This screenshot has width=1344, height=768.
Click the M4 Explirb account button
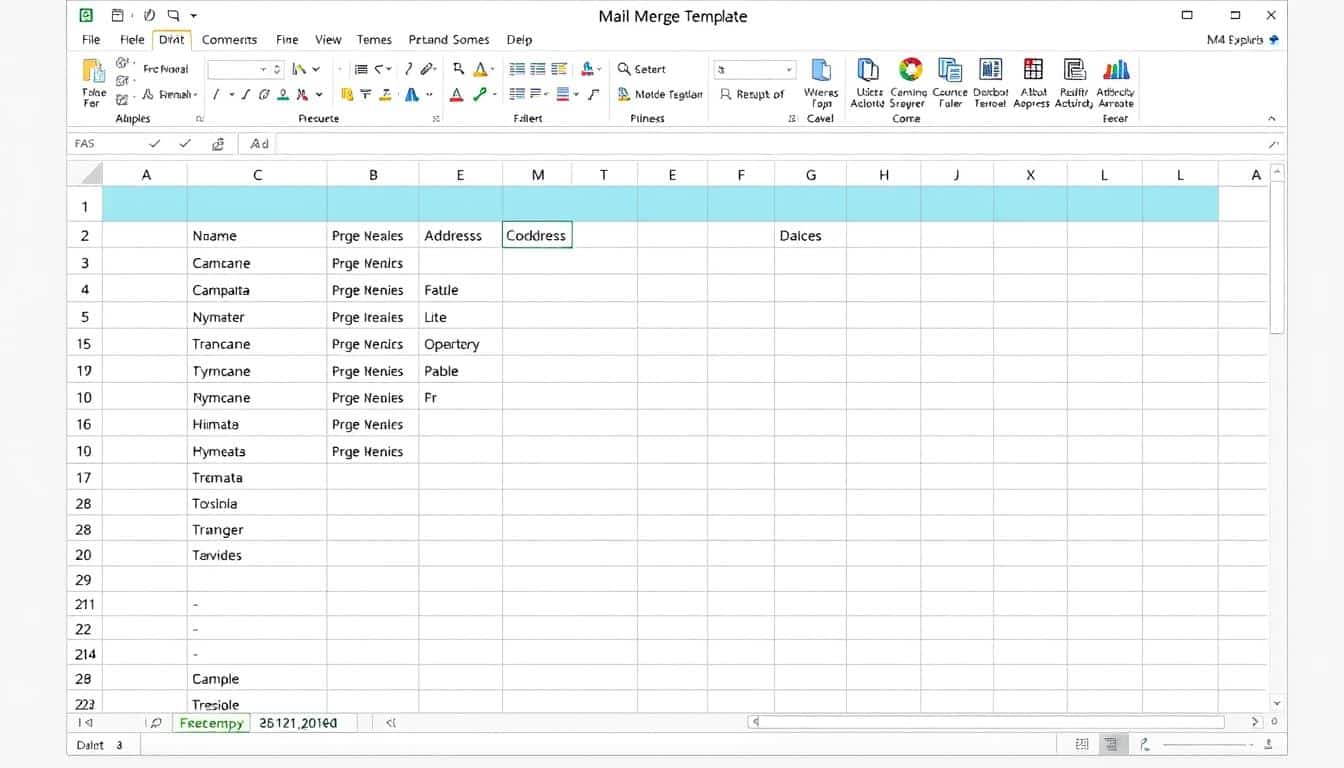click(x=1242, y=40)
